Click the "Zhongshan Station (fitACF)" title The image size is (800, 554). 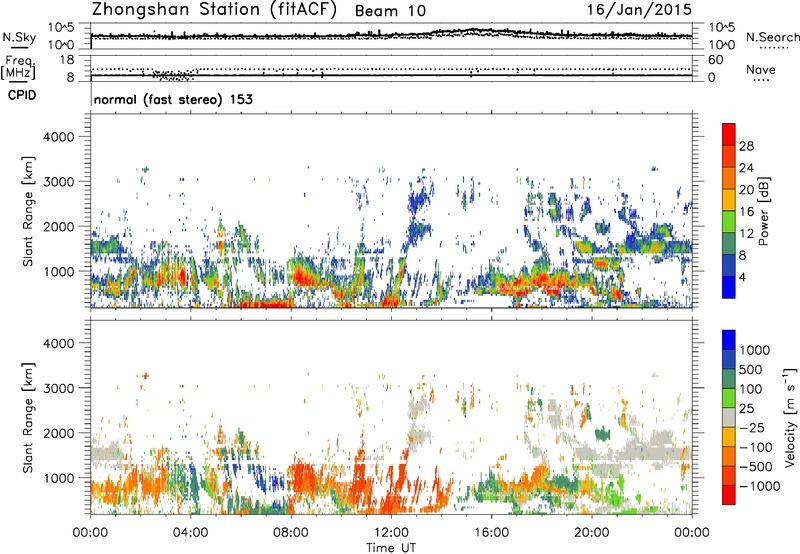pyautogui.click(x=214, y=10)
